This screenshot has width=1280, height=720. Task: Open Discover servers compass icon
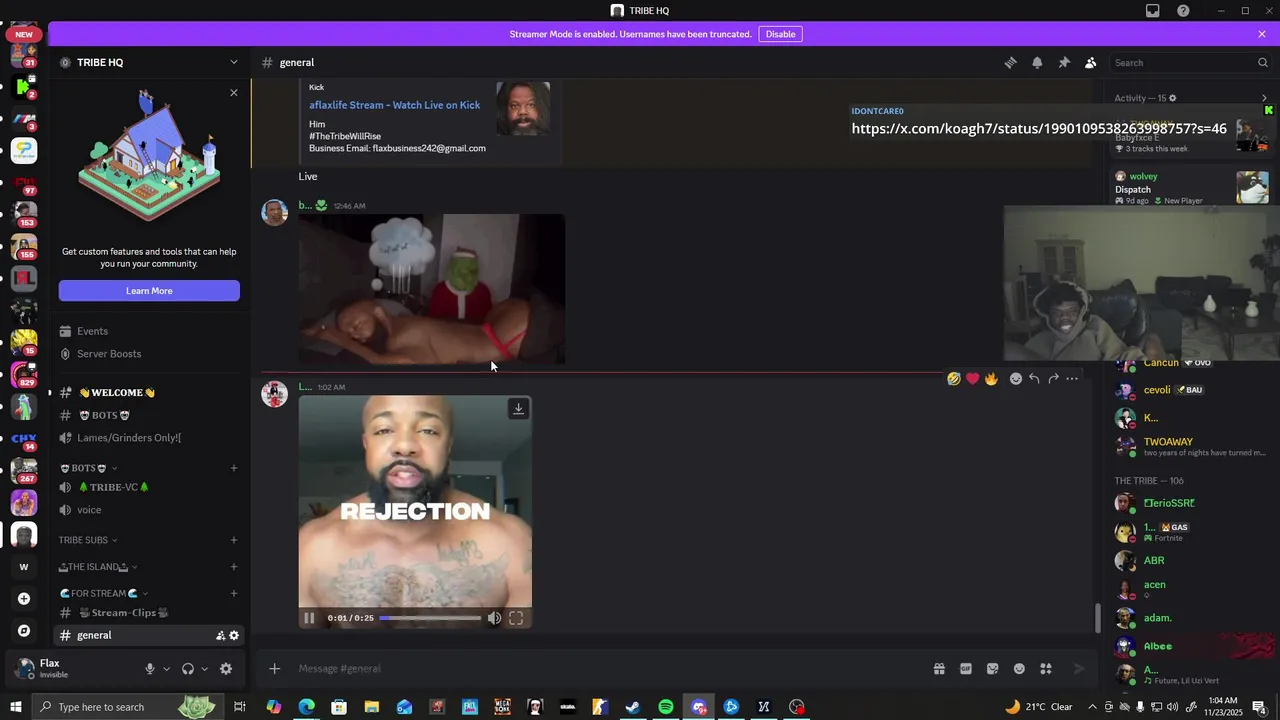[x=24, y=631]
